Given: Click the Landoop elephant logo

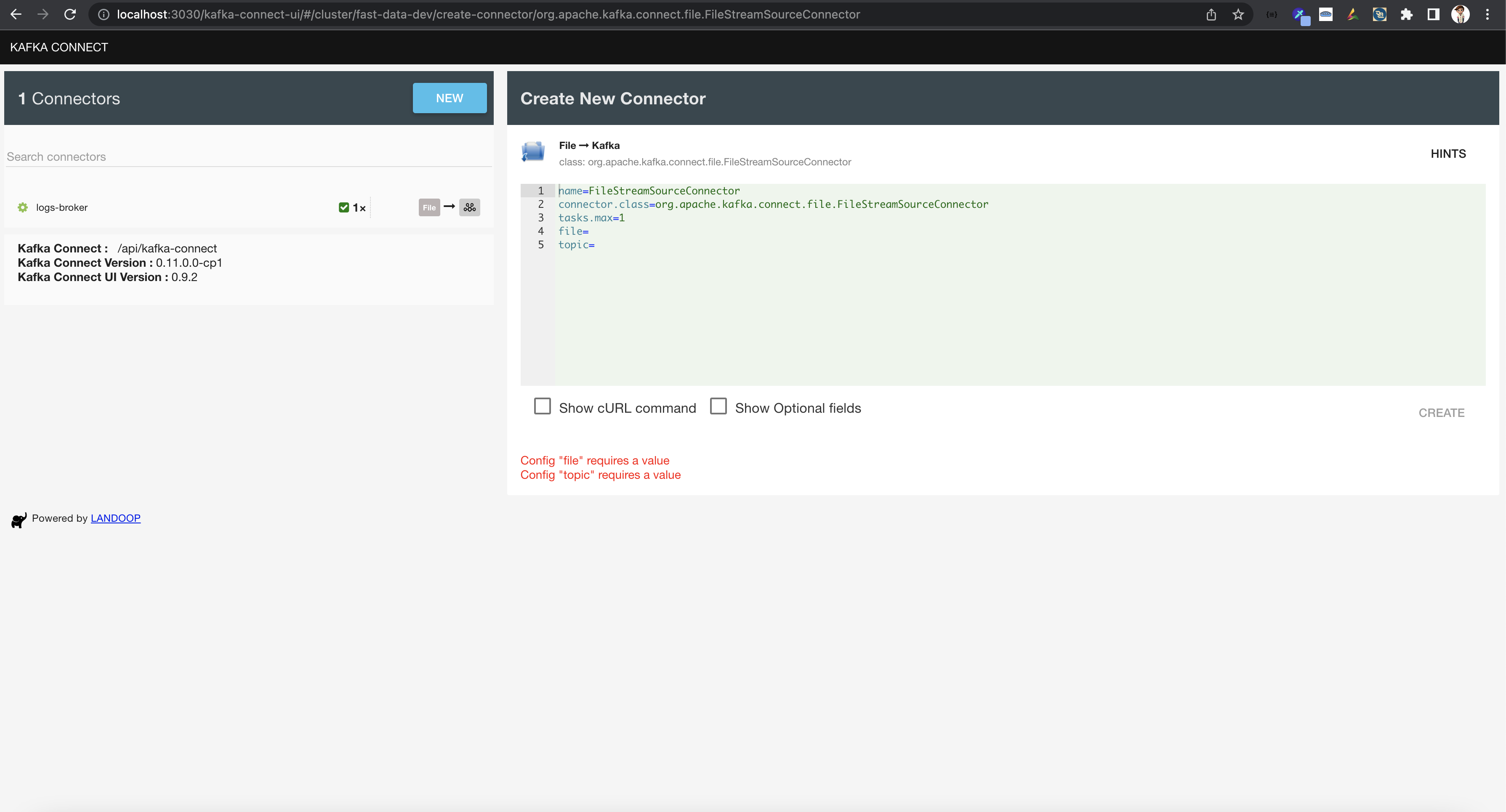Looking at the screenshot, I should [x=19, y=520].
